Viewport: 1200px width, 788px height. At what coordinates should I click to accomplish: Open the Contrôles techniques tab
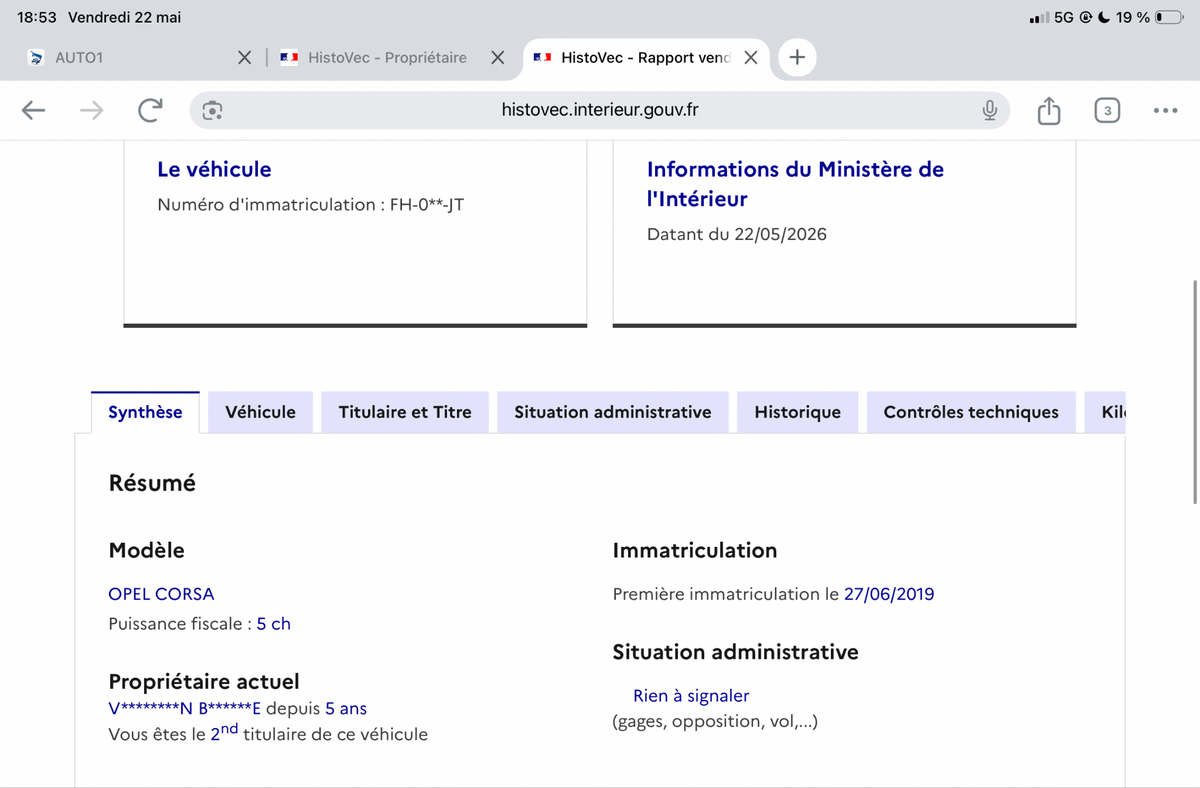point(971,412)
